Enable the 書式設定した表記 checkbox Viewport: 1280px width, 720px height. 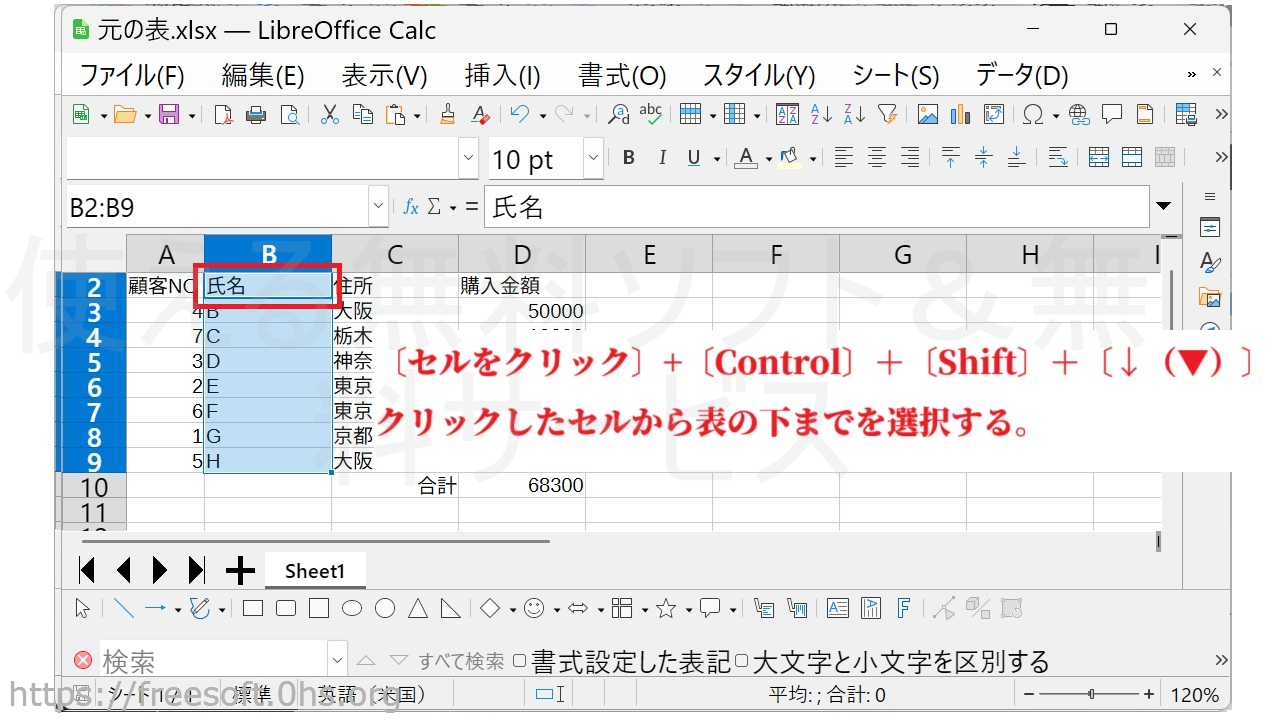coord(519,661)
